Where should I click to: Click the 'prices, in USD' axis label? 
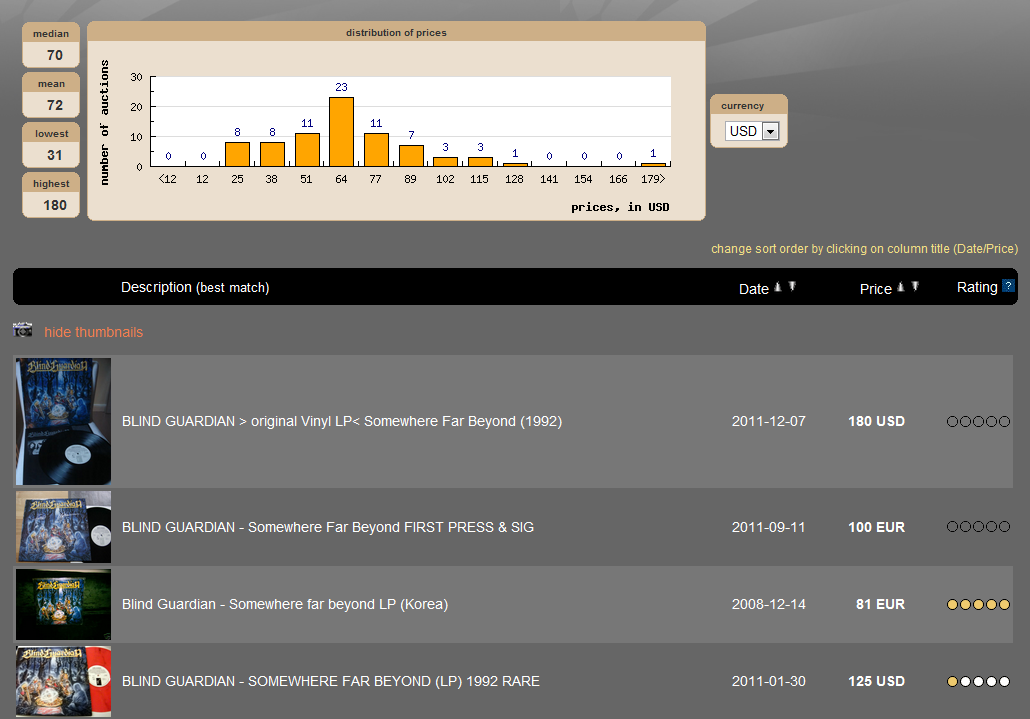coord(620,207)
